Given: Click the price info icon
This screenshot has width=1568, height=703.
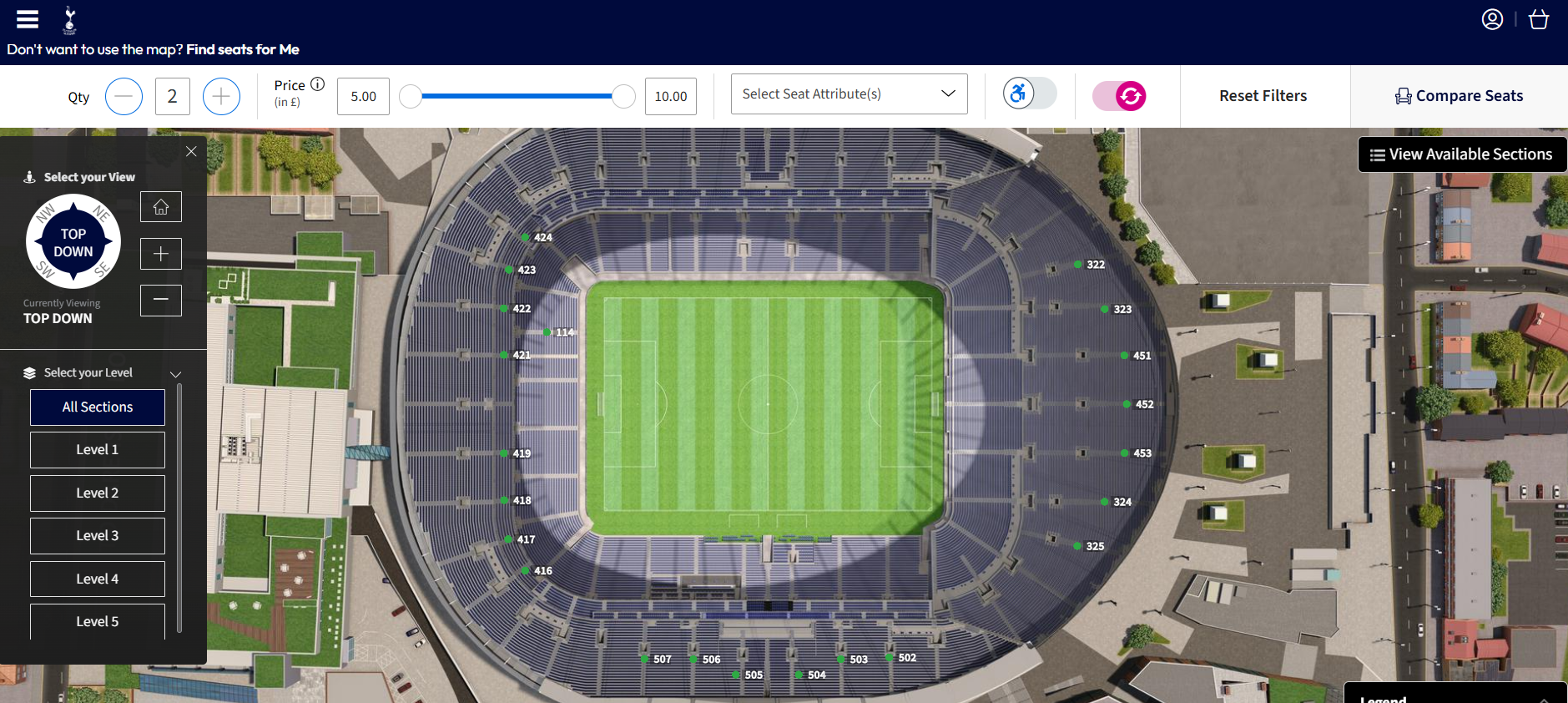Looking at the screenshot, I should pyautogui.click(x=317, y=84).
